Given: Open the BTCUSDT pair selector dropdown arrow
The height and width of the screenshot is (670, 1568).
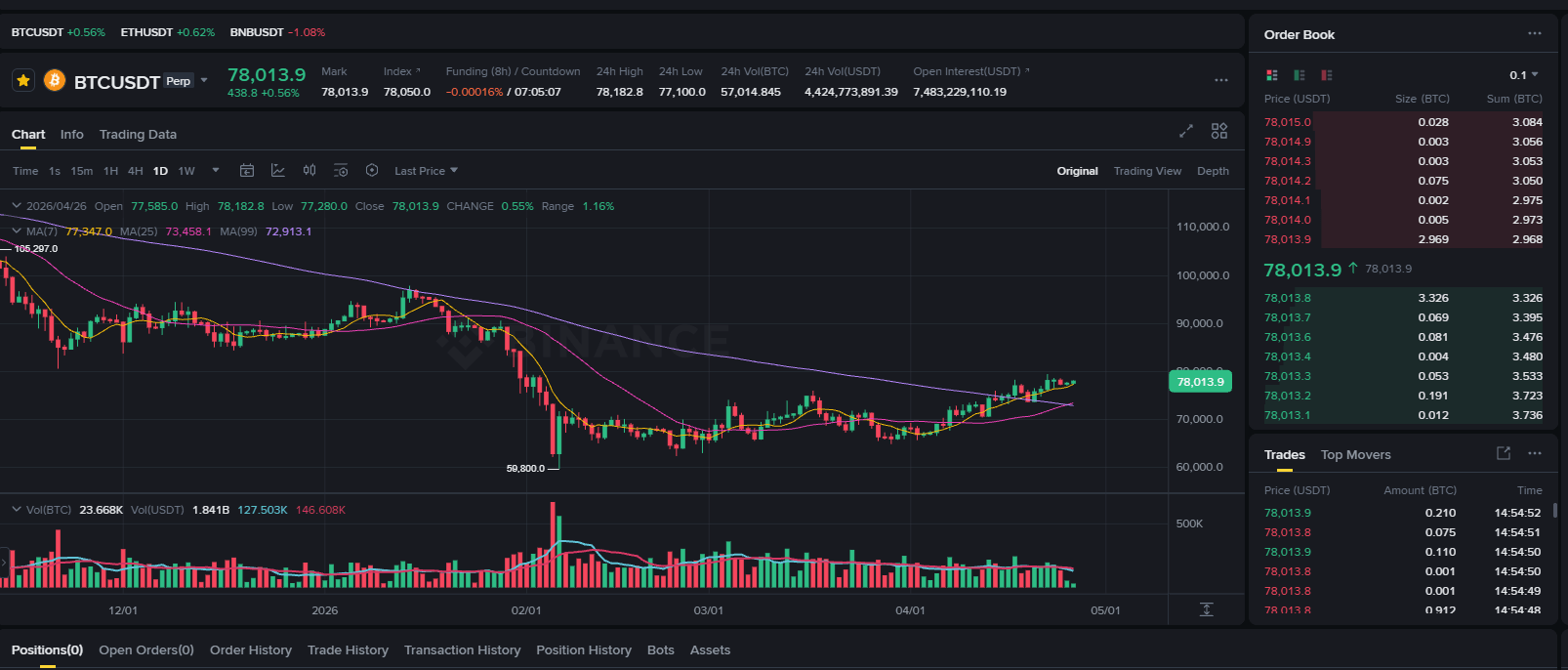Looking at the screenshot, I should coord(204,80).
